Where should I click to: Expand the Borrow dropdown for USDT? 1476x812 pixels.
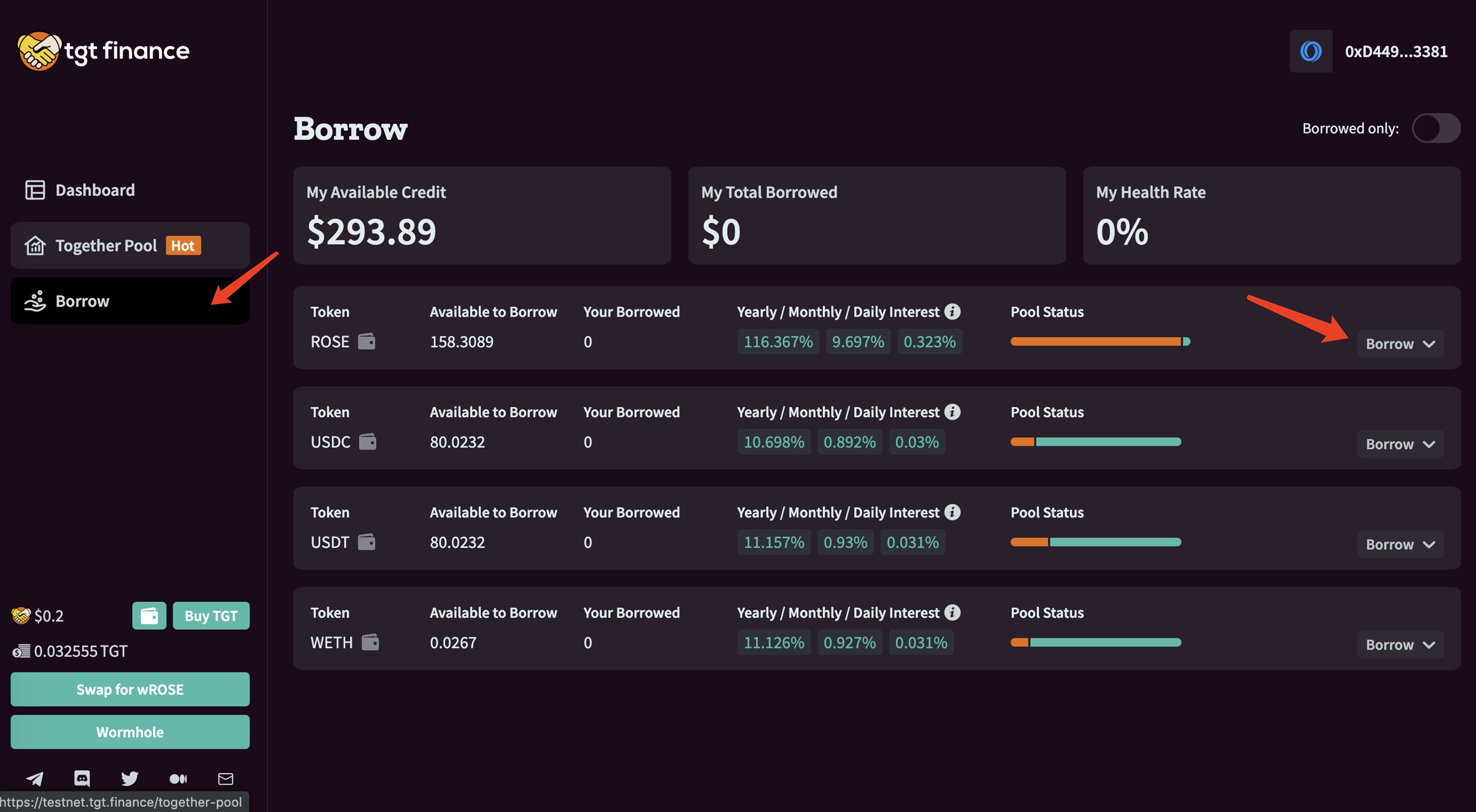1400,544
